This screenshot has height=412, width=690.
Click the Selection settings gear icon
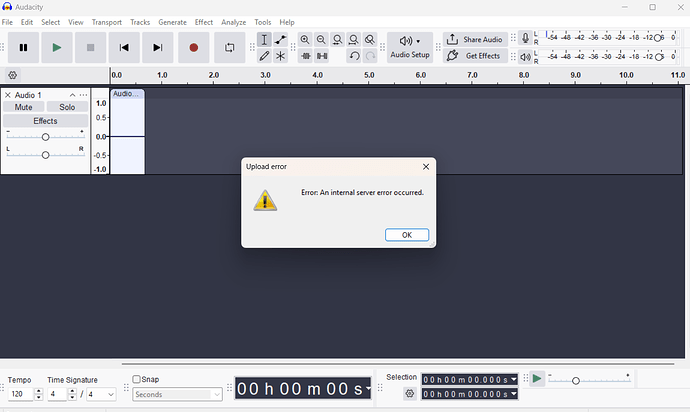tap(410, 394)
